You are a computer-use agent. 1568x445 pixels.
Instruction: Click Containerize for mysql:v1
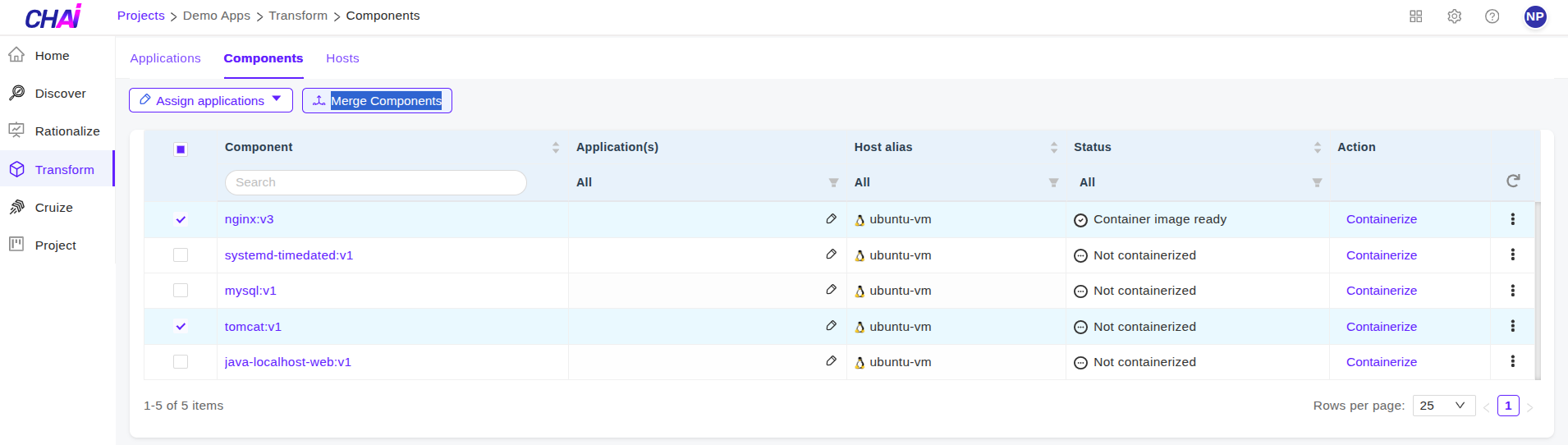[1382, 291]
